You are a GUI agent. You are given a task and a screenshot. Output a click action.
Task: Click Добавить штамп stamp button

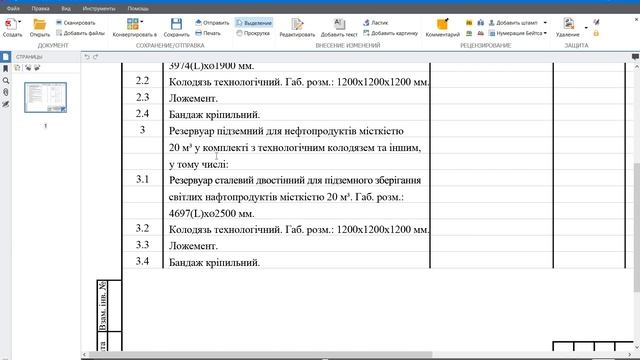coord(513,23)
